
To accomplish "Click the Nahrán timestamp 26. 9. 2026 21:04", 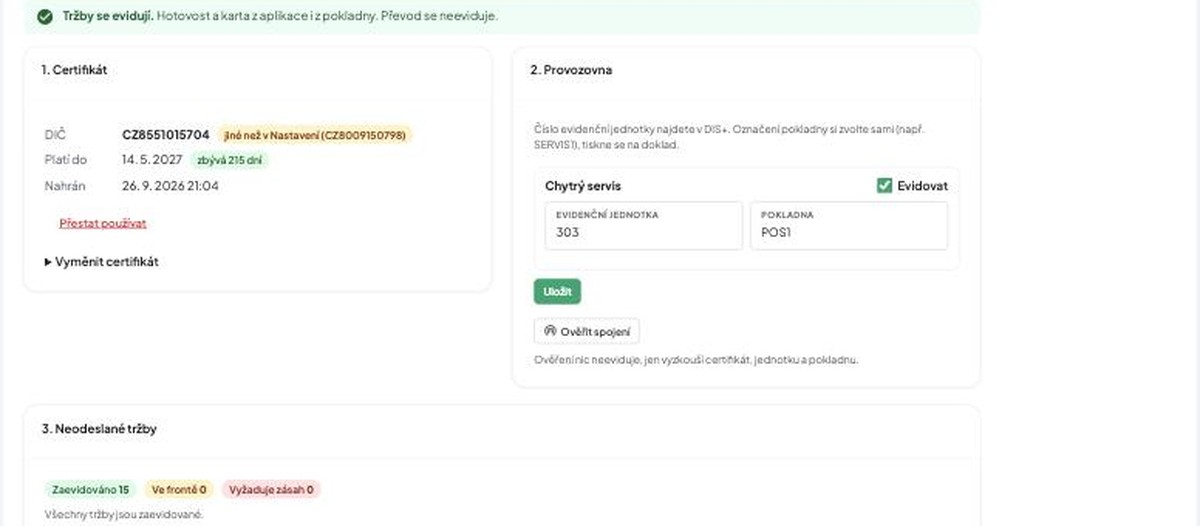I will coord(170,186).
